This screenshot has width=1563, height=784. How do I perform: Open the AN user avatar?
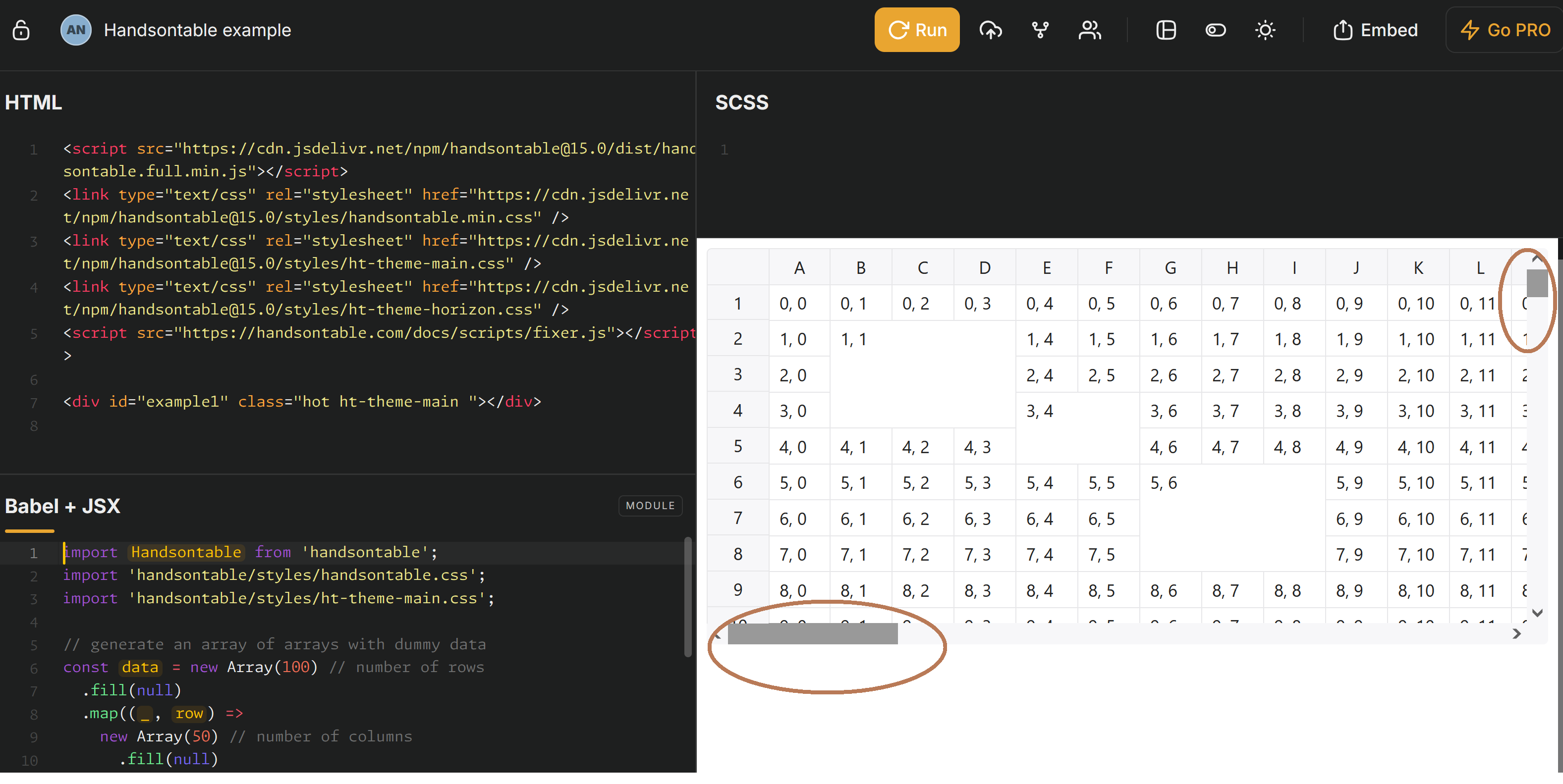pos(76,30)
